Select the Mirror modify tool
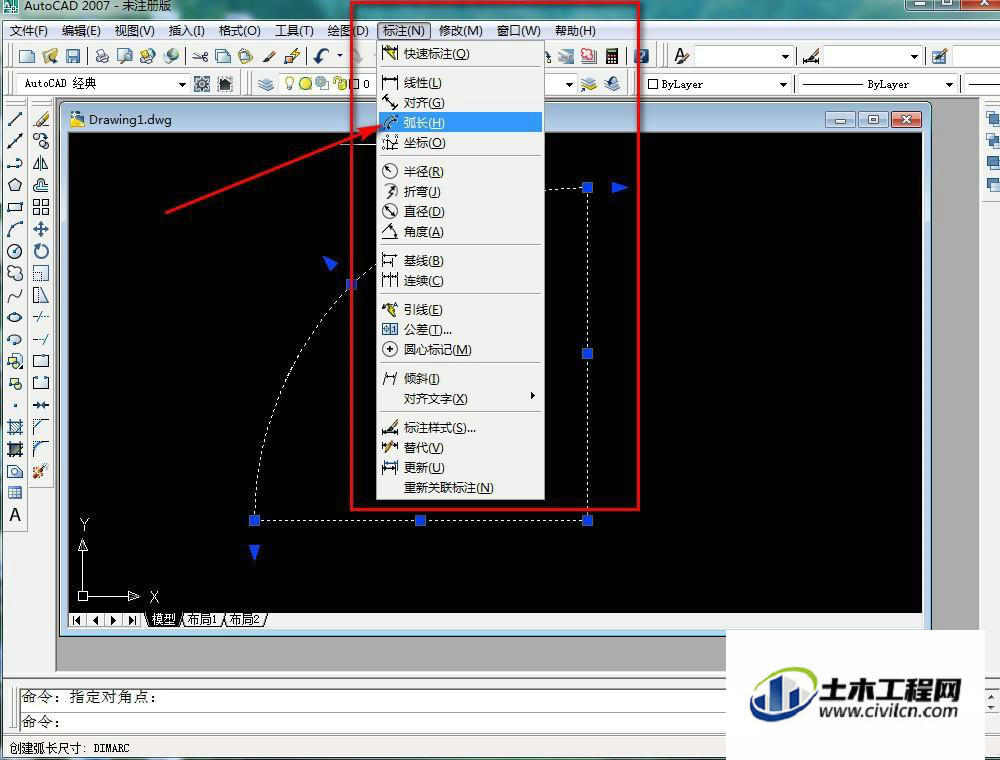The image size is (1000, 760). pos(41,163)
